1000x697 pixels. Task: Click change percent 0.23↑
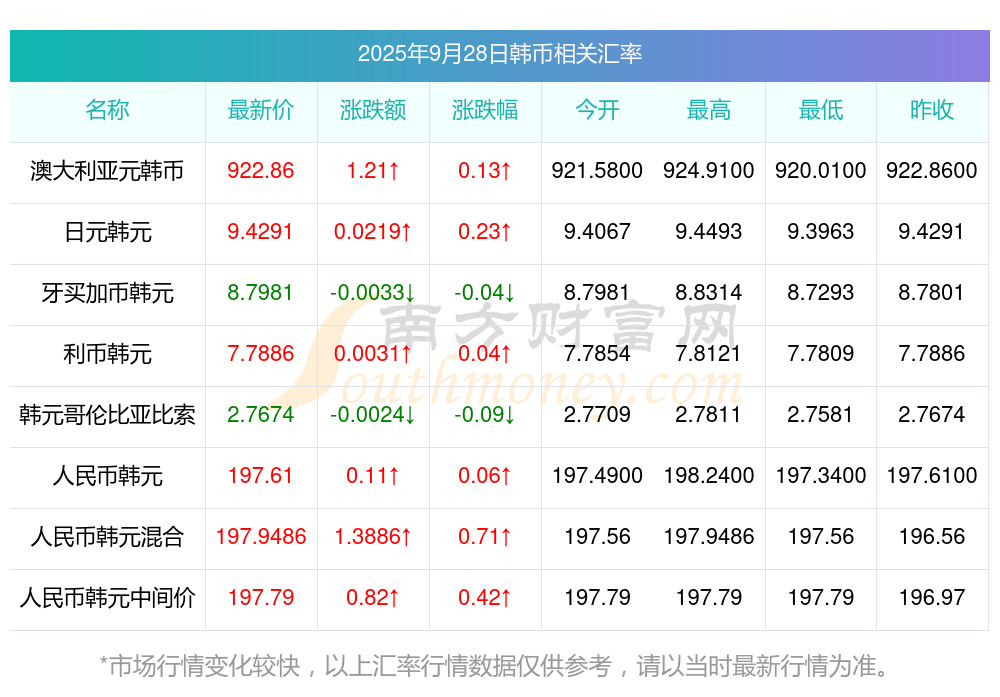(485, 231)
